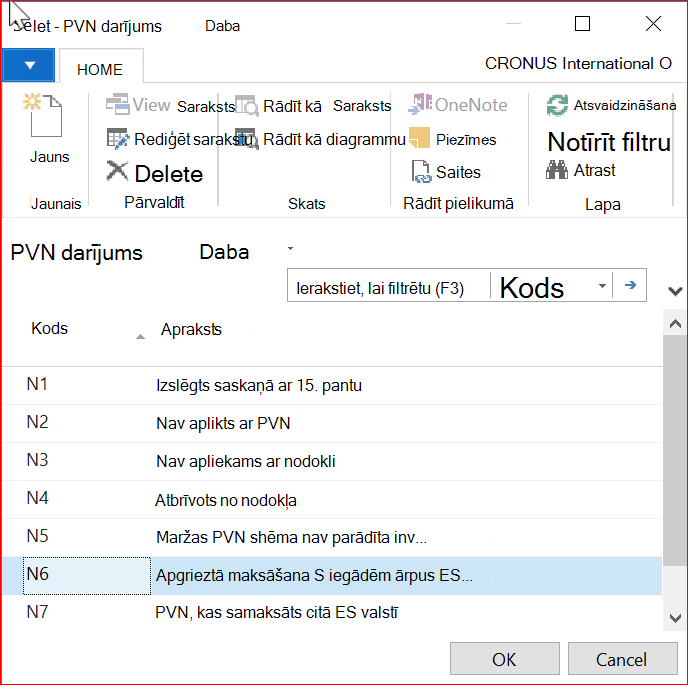Select Rādīt kā diagrammu chart icon
This screenshot has height=685, width=688.
tap(247, 139)
